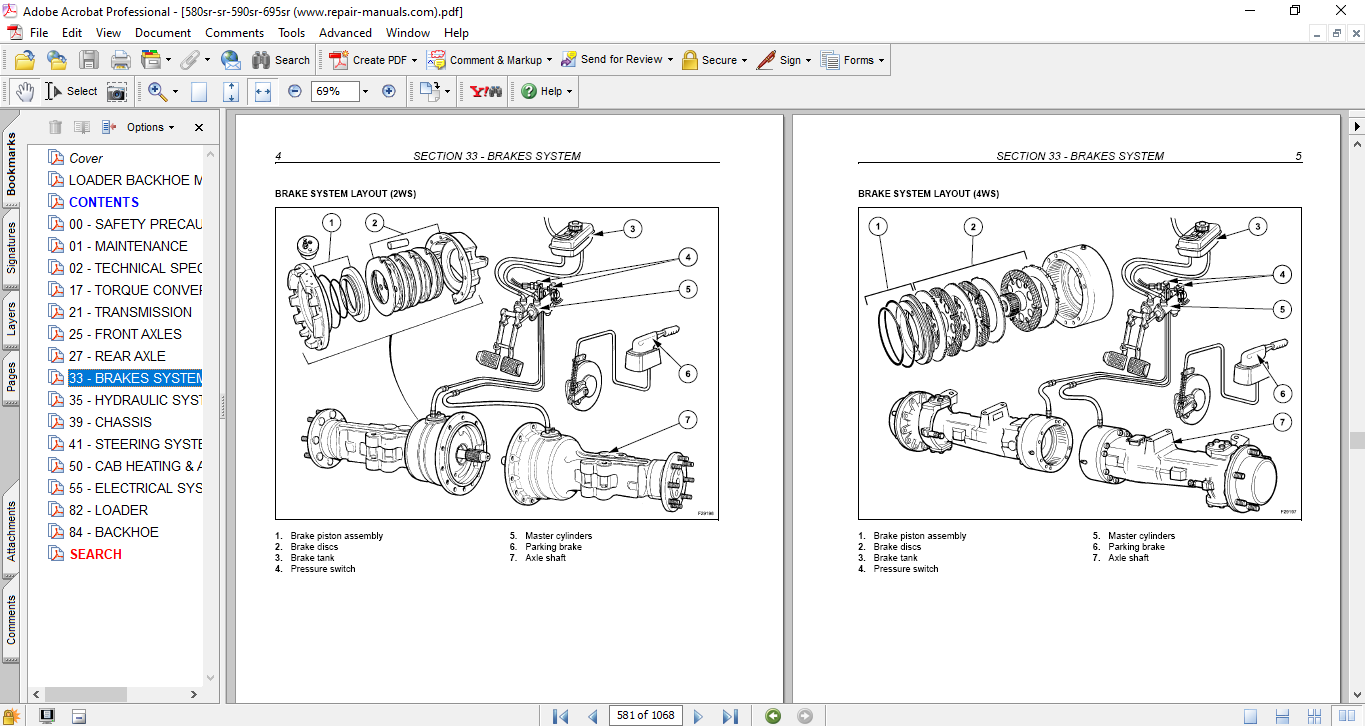Open the zoom percentage dropdown arrow
The width and height of the screenshot is (1365, 726).
click(365, 91)
